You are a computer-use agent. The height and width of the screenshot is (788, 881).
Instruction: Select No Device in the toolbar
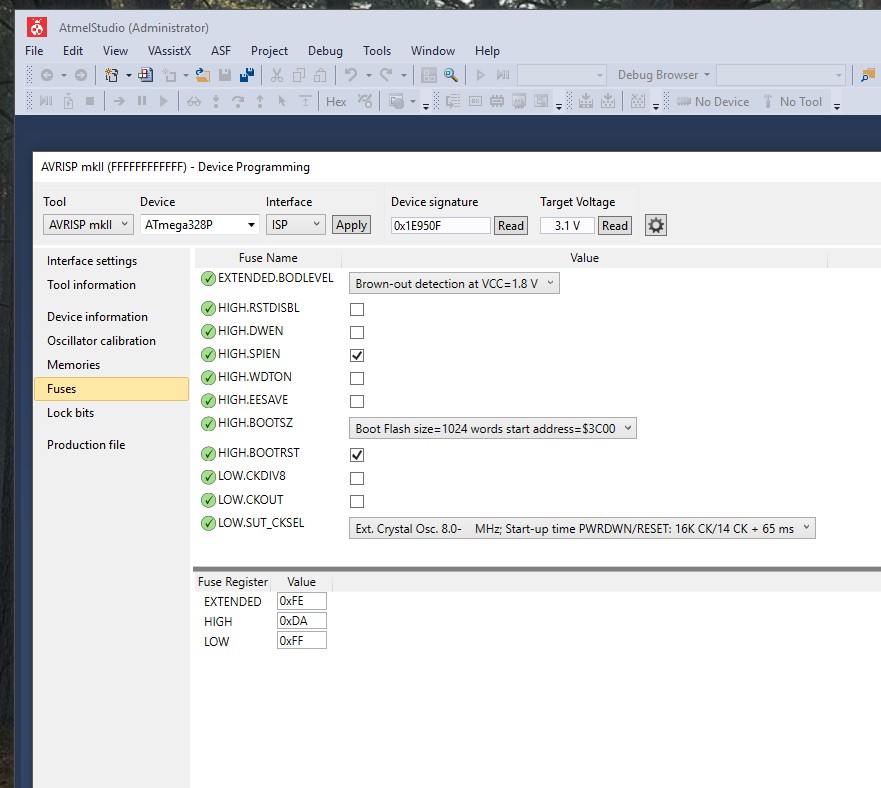coord(714,102)
